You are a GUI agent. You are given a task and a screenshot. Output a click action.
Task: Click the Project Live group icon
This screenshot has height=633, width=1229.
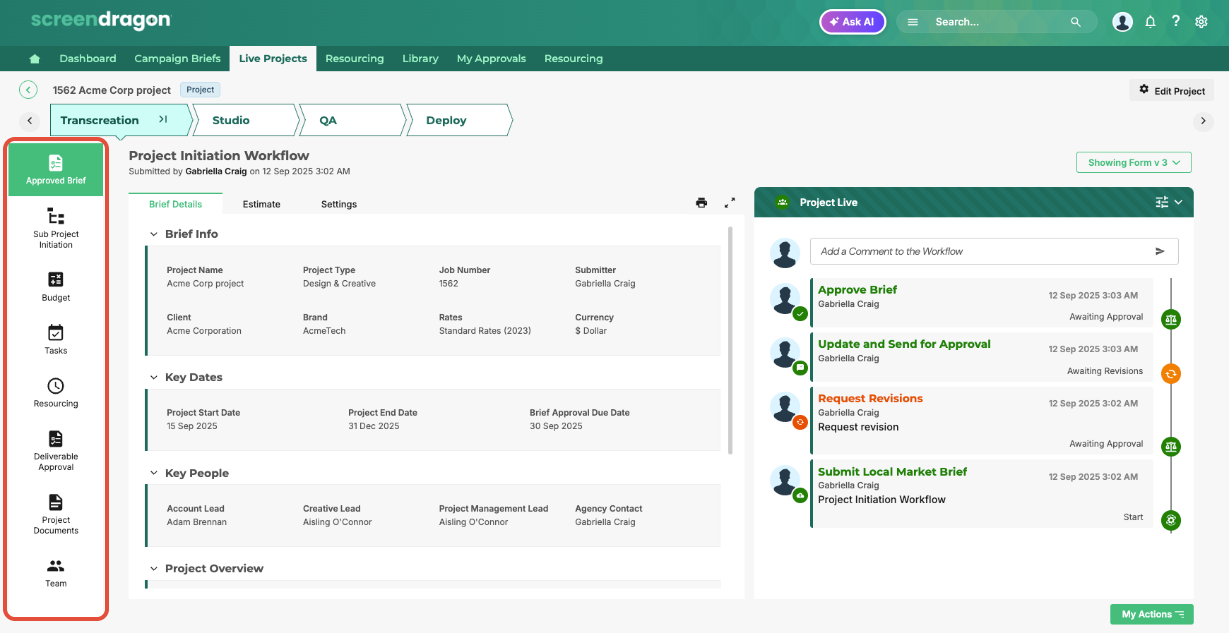click(783, 202)
